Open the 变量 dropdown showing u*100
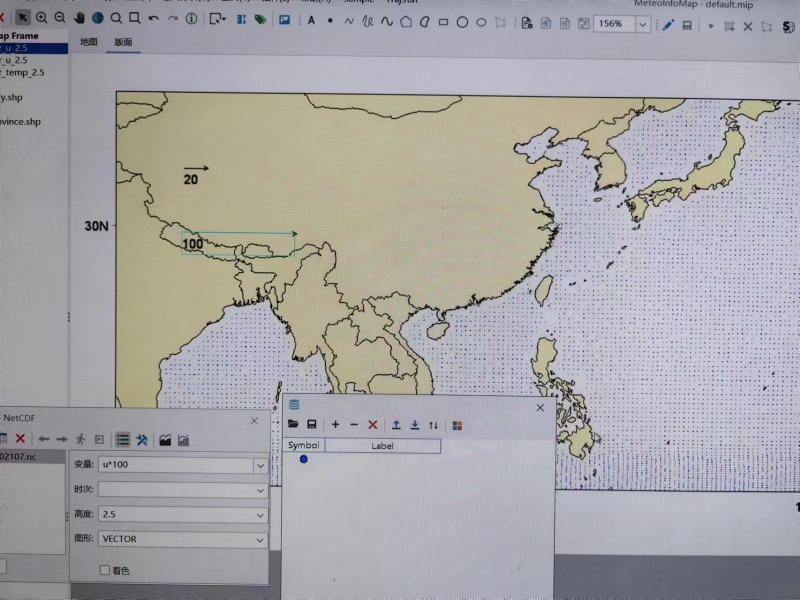800x600 pixels. [x=260, y=465]
